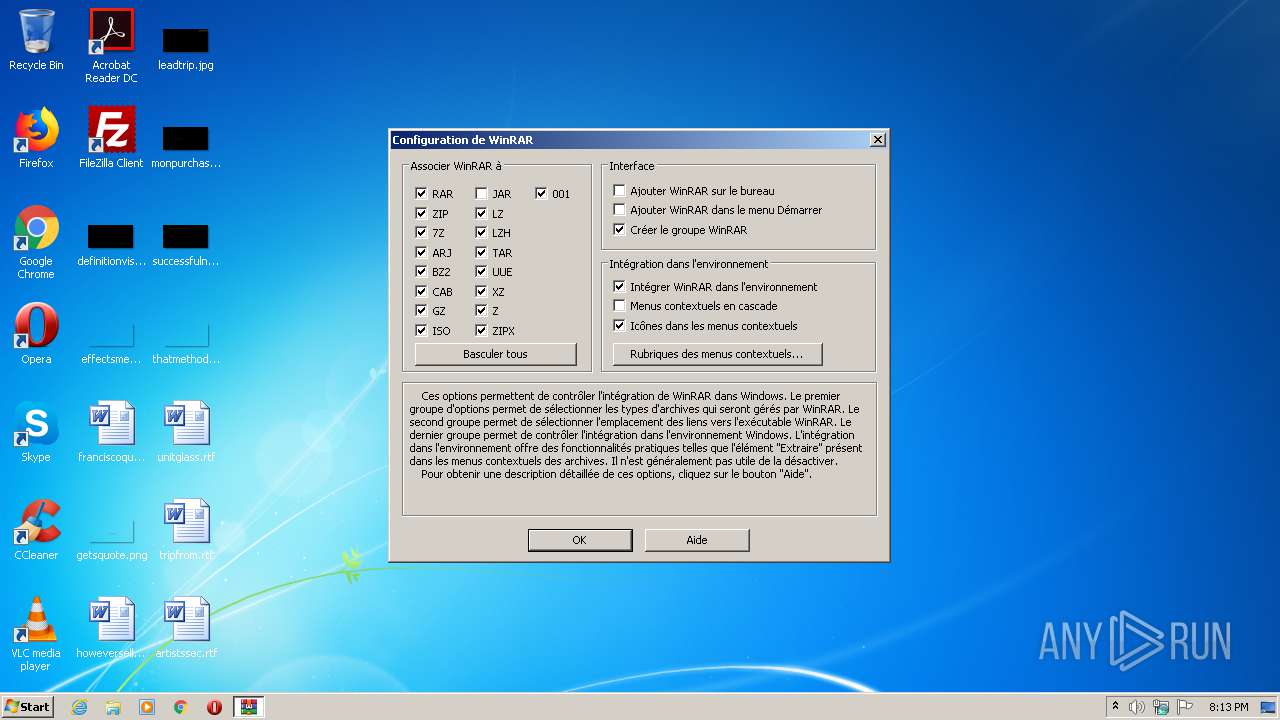The width and height of the screenshot is (1280, 720).
Task: Uncheck the RAR association checkbox
Action: [421, 194]
